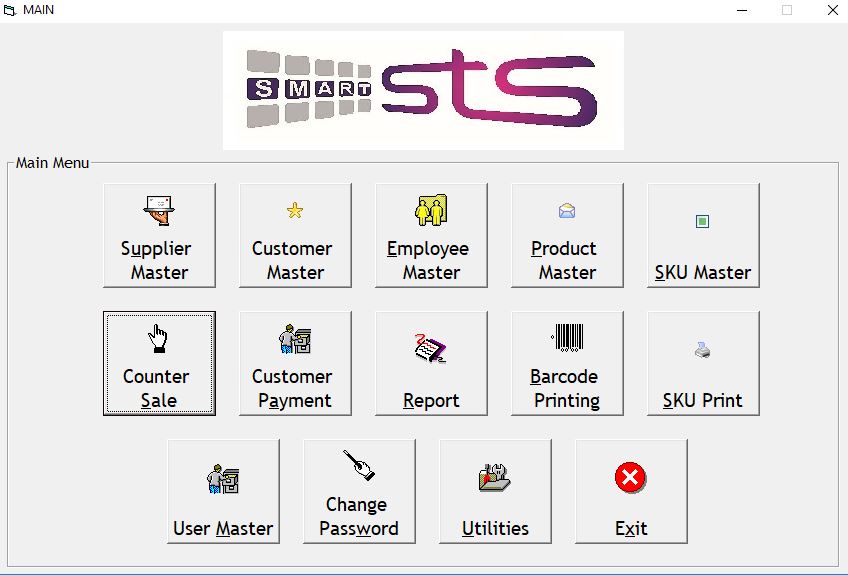848x575 pixels.
Task: Open the MAIN window system menu icon
Action: click(10, 10)
